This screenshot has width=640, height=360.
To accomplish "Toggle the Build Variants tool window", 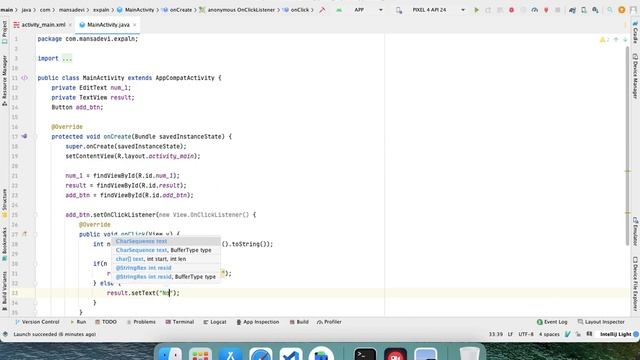I will 4,290.
